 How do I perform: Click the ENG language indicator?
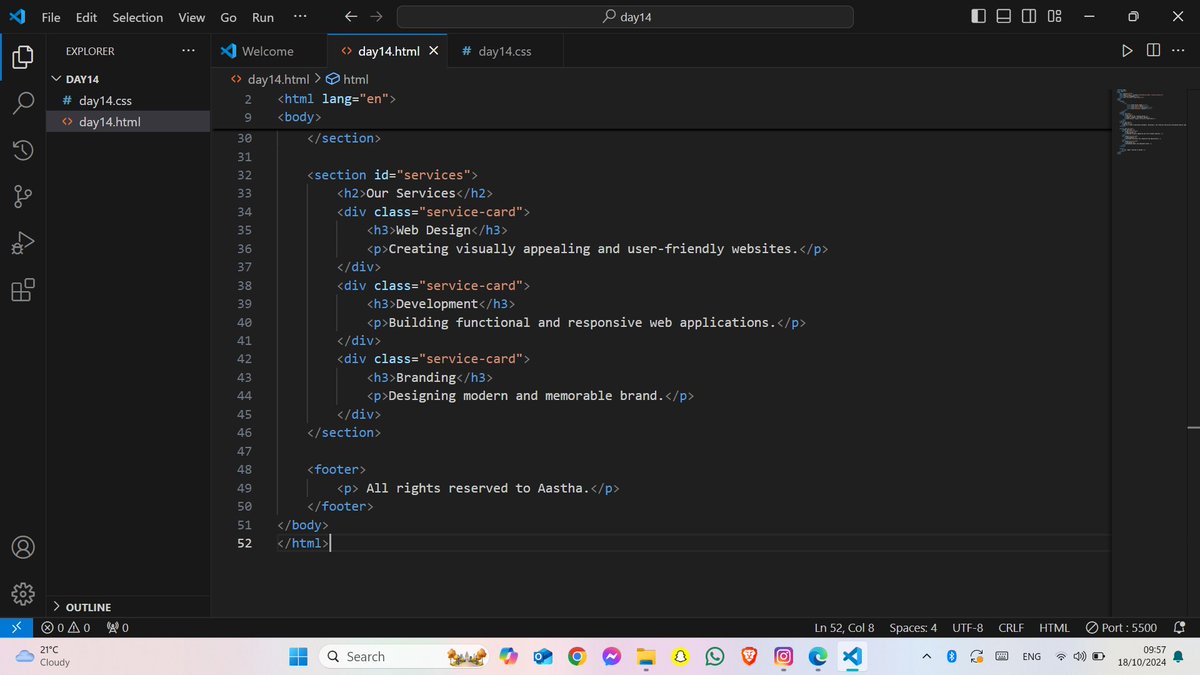(x=1031, y=657)
